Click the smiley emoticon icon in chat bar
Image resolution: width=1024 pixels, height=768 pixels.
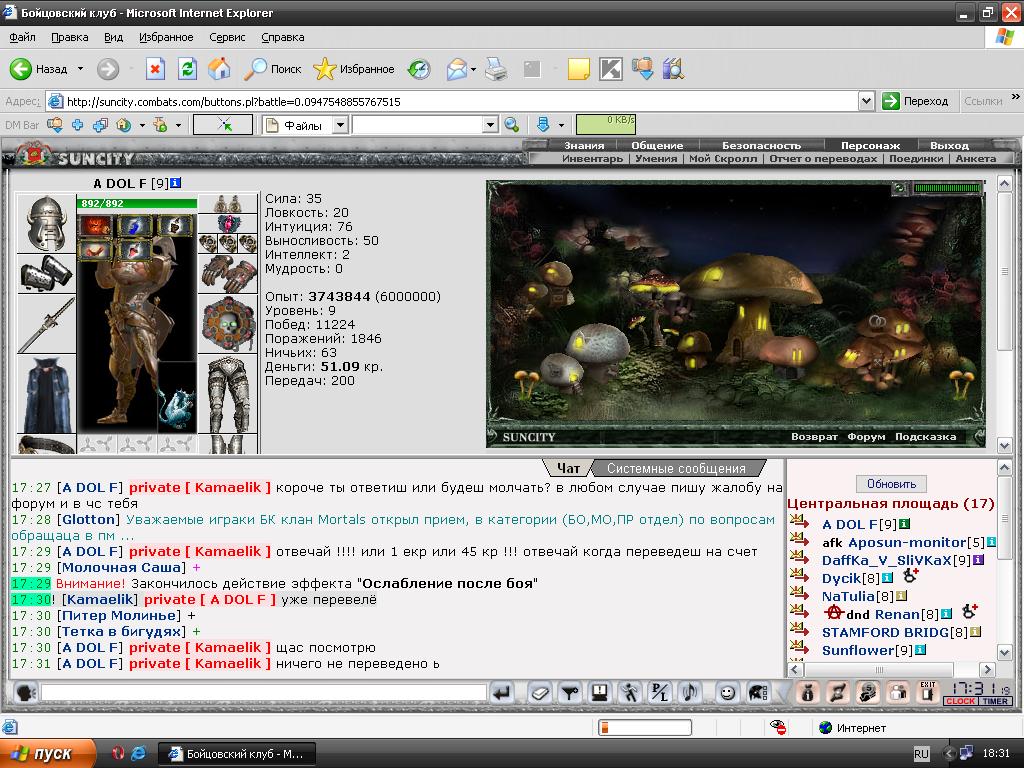tap(727, 692)
